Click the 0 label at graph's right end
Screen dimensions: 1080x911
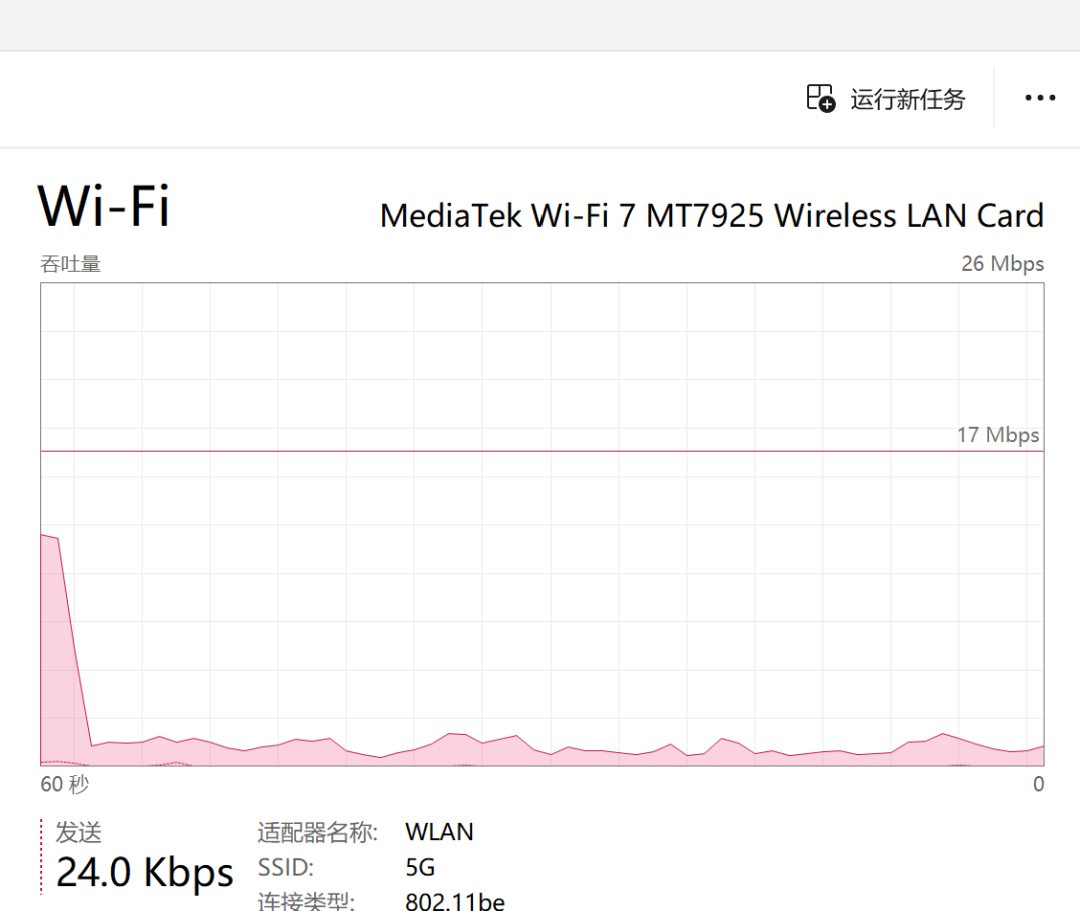pyautogui.click(x=1038, y=784)
